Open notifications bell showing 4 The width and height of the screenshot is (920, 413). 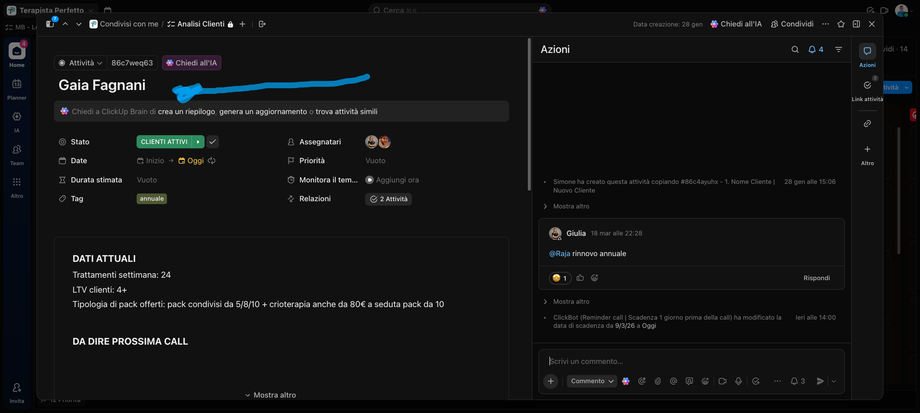pos(816,50)
